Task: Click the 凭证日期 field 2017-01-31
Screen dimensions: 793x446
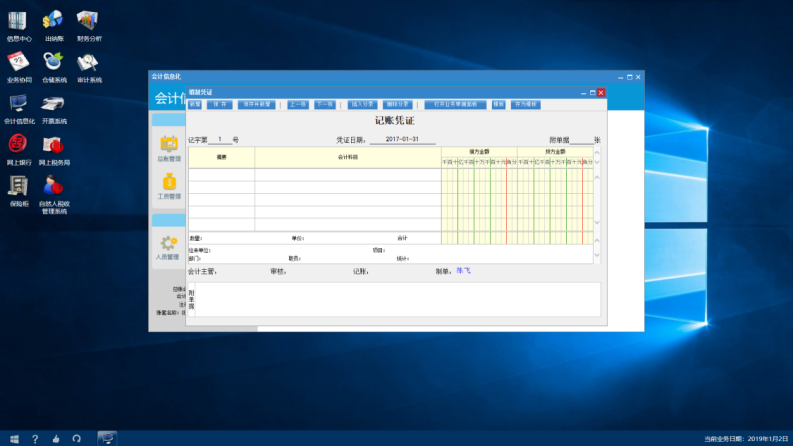Action: [x=402, y=140]
